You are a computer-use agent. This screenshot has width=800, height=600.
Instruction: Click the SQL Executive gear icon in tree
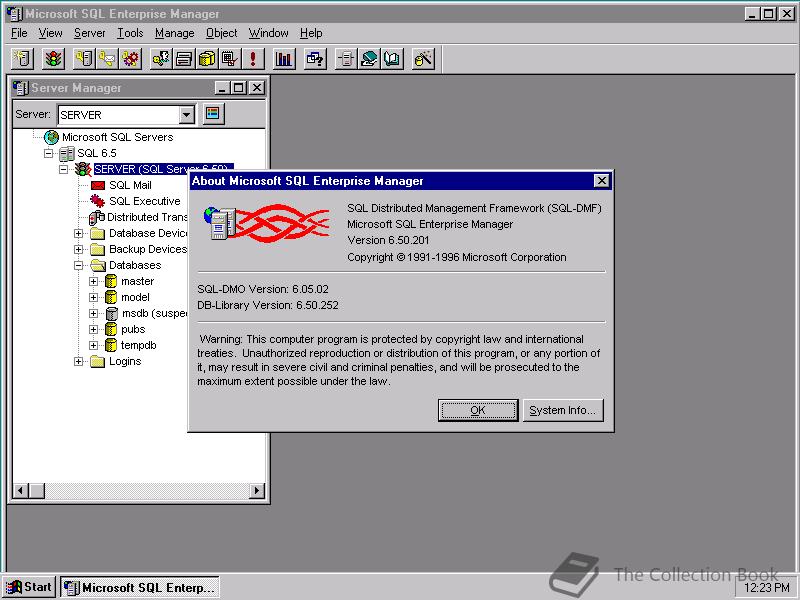(97, 201)
